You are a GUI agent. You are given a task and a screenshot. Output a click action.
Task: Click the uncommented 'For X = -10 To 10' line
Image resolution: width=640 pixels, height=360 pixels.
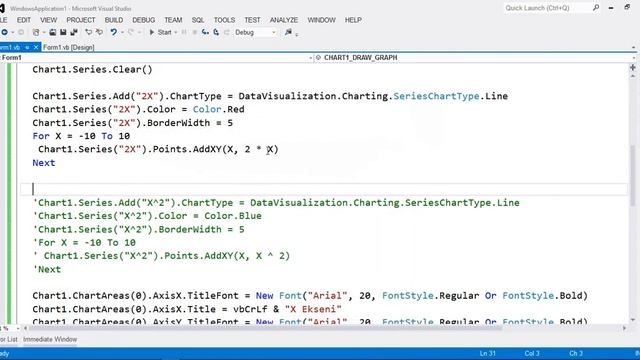click(81, 136)
